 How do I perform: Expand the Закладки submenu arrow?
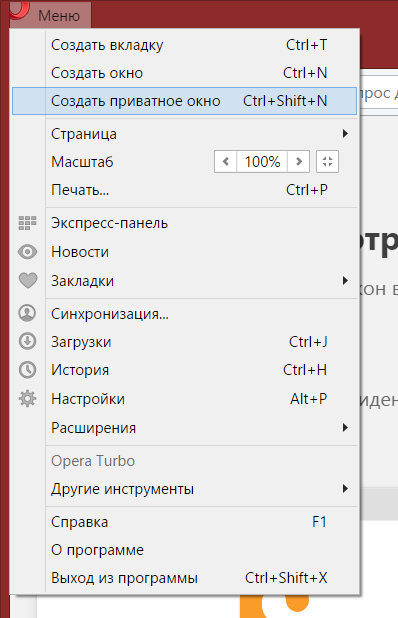tap(345, 281)
